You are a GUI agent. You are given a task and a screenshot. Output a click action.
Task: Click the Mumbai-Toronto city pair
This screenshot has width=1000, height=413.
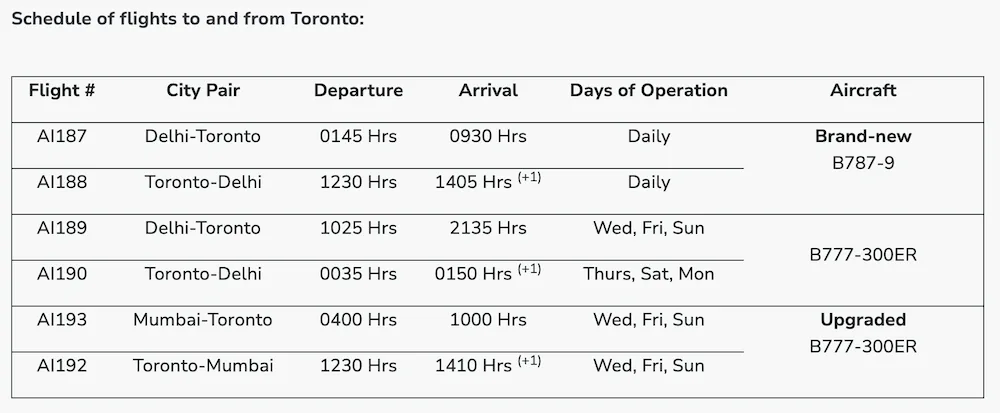[203, 320]
